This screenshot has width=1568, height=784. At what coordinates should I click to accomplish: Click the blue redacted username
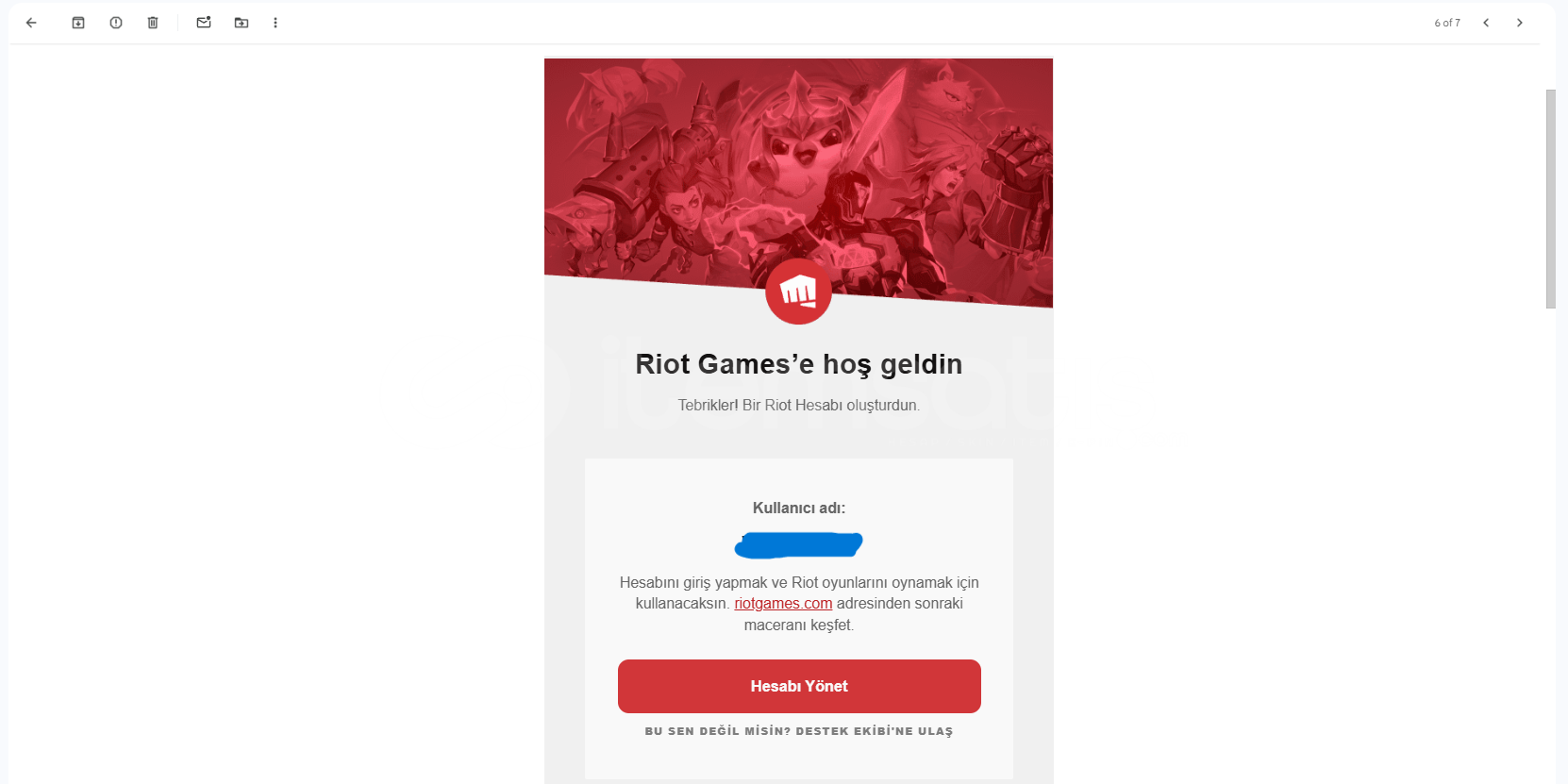pyautogui.click(x=798, y=545)
